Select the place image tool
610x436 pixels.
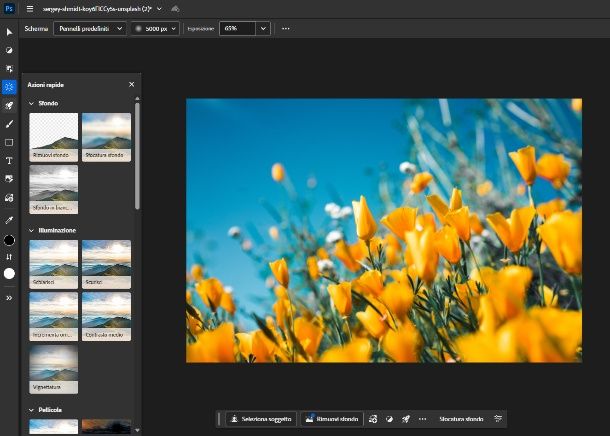pyautogui.click(x=9, y=179)
